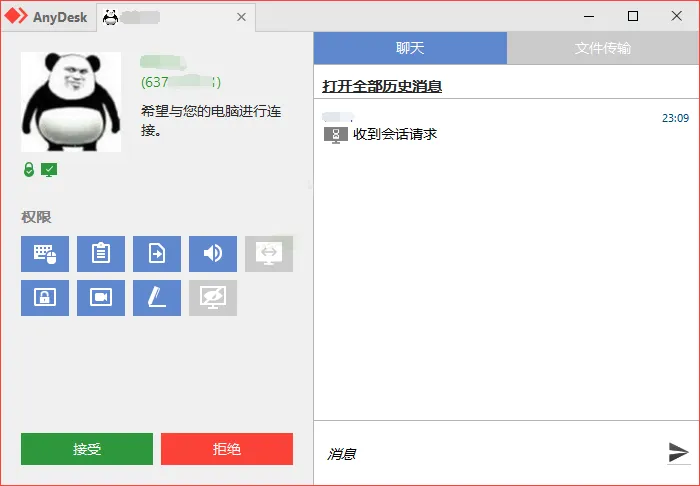Mute remote audio permission speaker icon
The height and width of the screenshot is (486, 700).
[x=213, y=254]
